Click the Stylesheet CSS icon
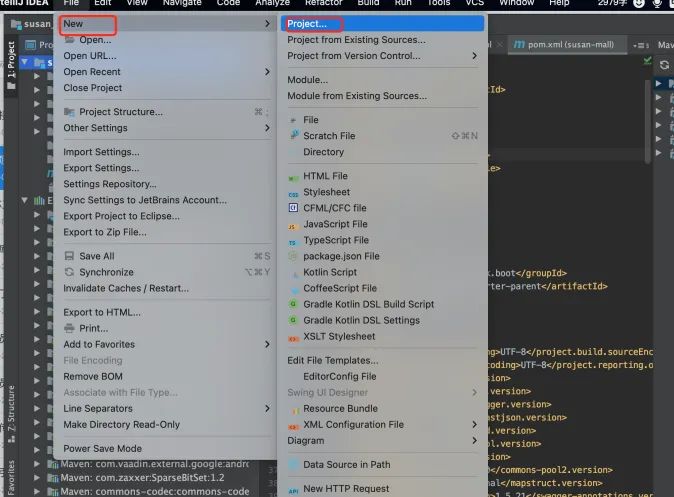The width and height of the screenshot is (674, 497). coord(293,194)
